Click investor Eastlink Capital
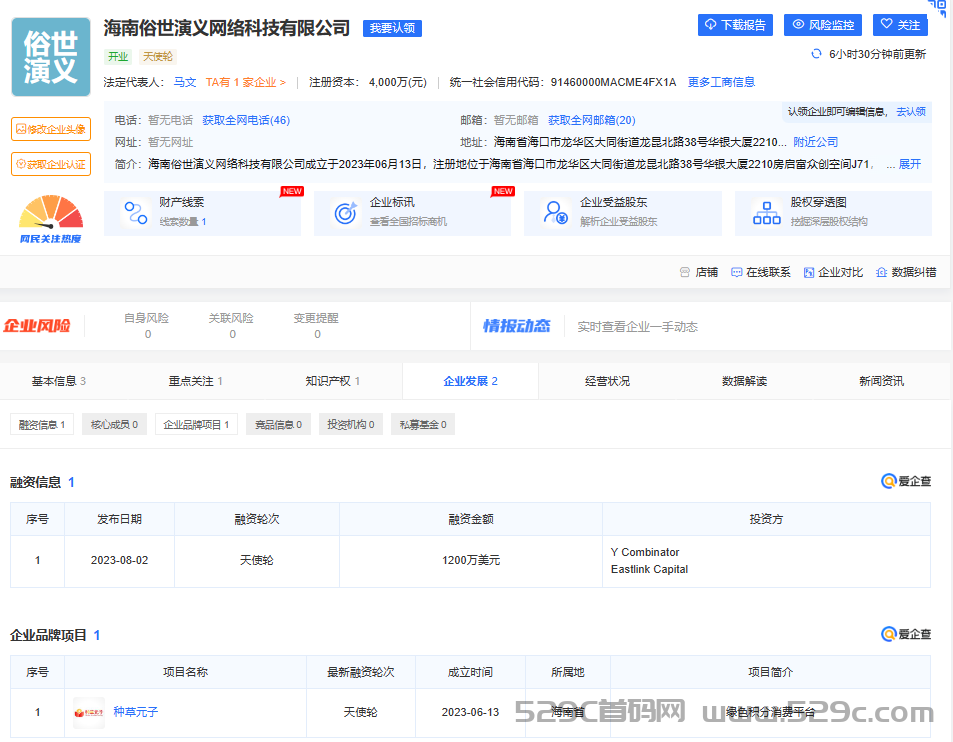953x742 pixels. pyautogui.click(x=649, y=569)
